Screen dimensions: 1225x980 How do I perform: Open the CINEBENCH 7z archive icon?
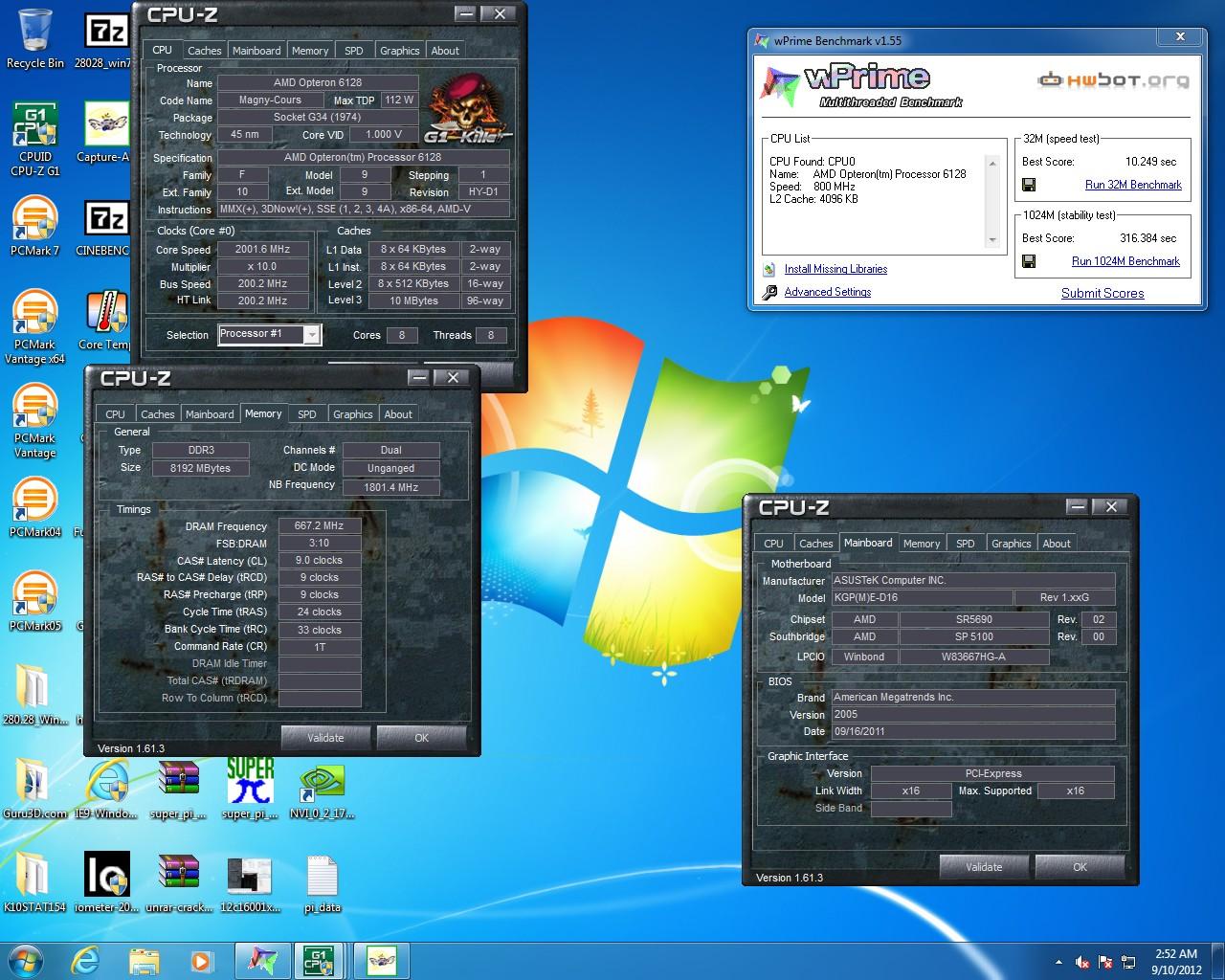tap(105, 226)
